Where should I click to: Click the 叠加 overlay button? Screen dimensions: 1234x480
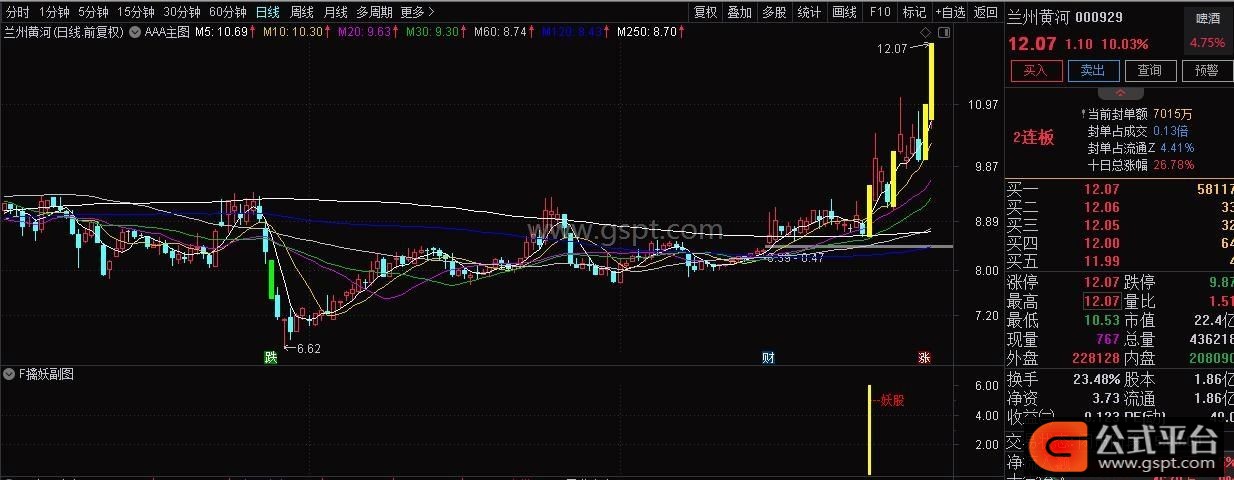pyautogui.click(x=739, y=12)
